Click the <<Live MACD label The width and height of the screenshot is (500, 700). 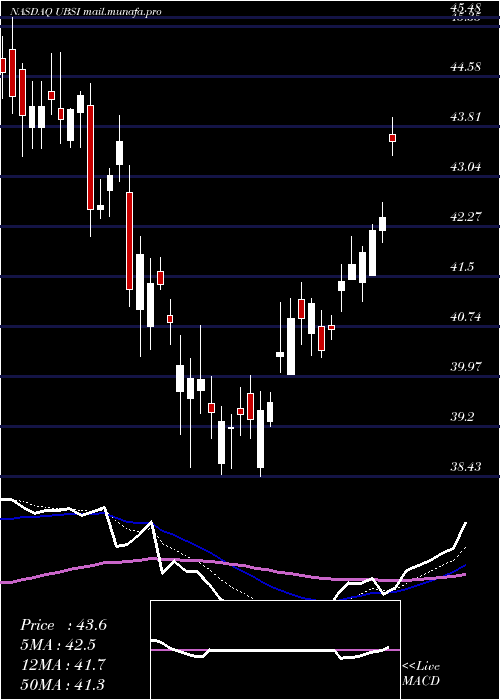pos(421,673)
